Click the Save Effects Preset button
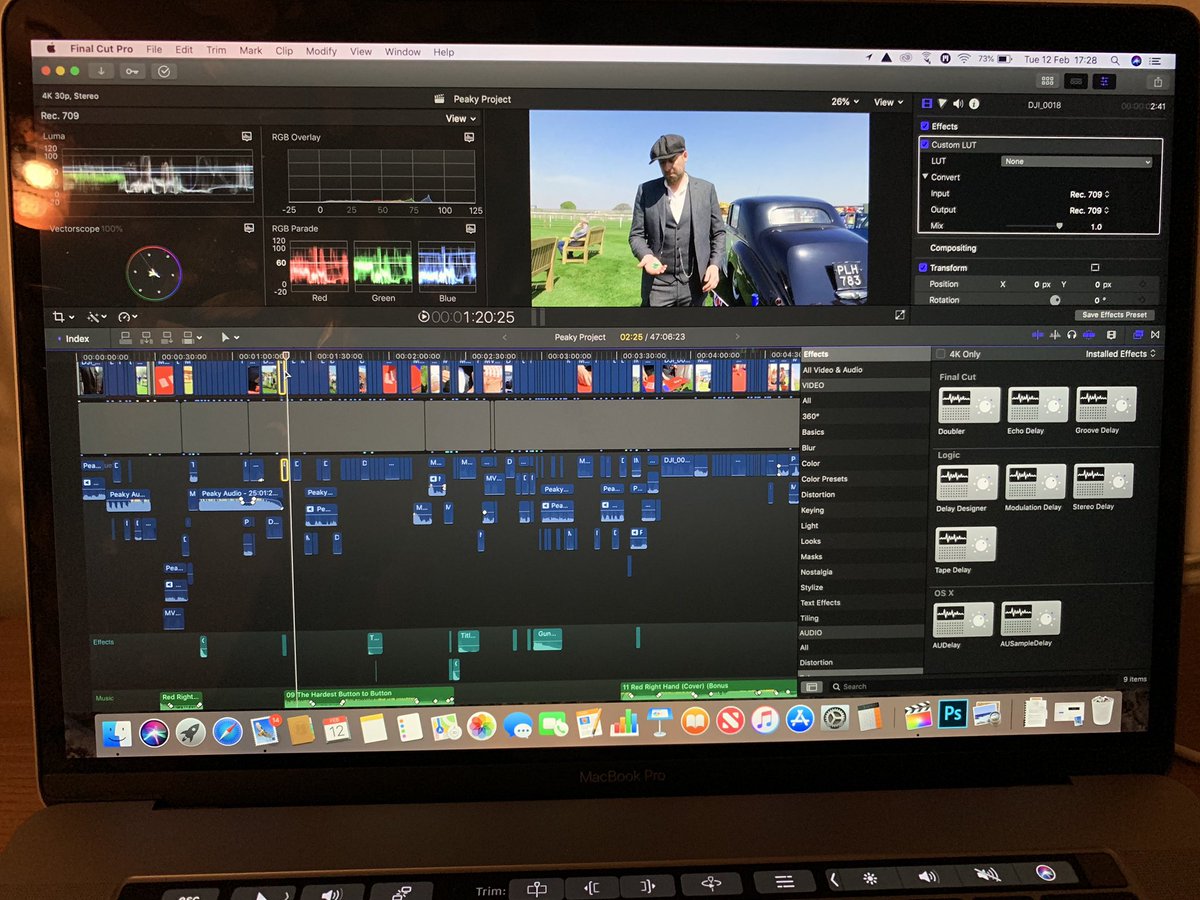The height and width of the screenshot is (900, 1200). (x=1114, y=315)
